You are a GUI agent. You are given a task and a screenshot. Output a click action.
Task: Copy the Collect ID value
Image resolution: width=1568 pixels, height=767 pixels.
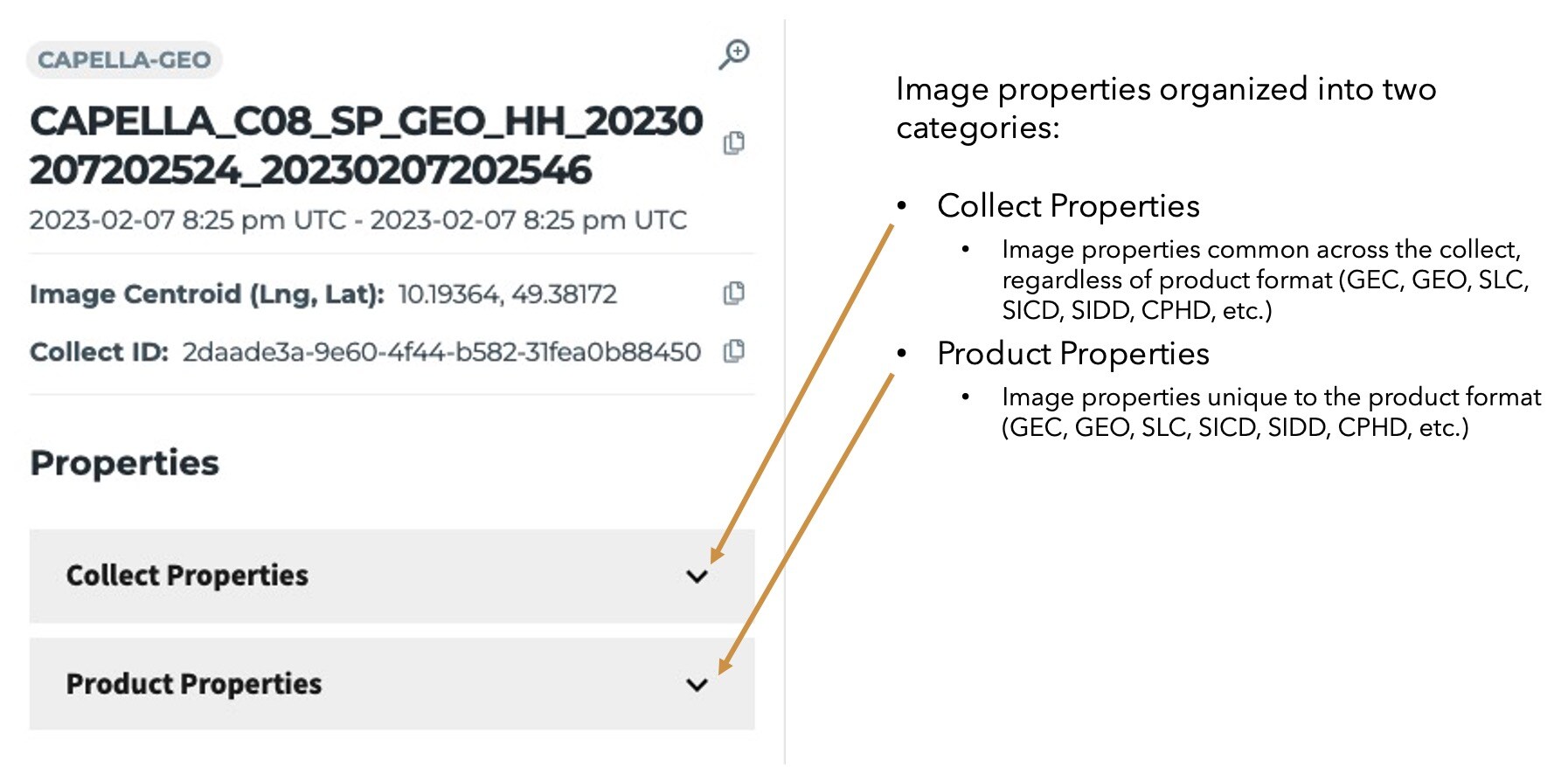(734, 351)
